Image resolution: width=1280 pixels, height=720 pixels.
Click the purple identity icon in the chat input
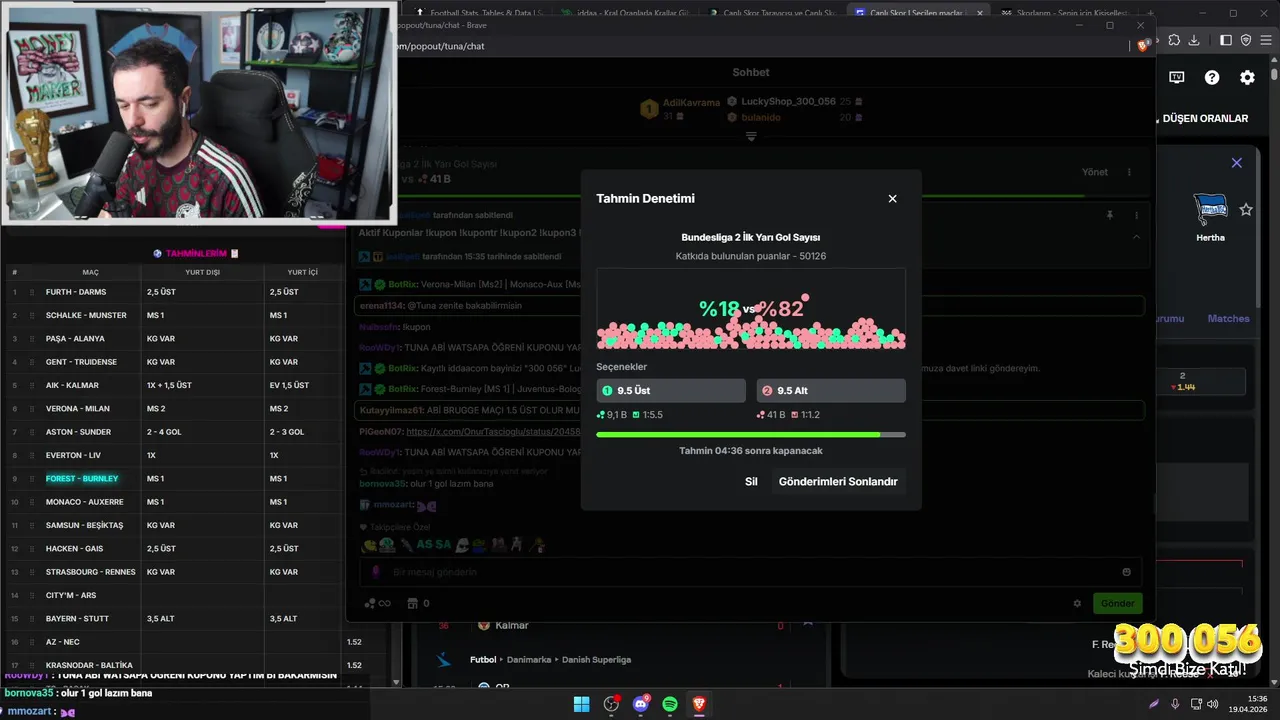click(376, 572)
